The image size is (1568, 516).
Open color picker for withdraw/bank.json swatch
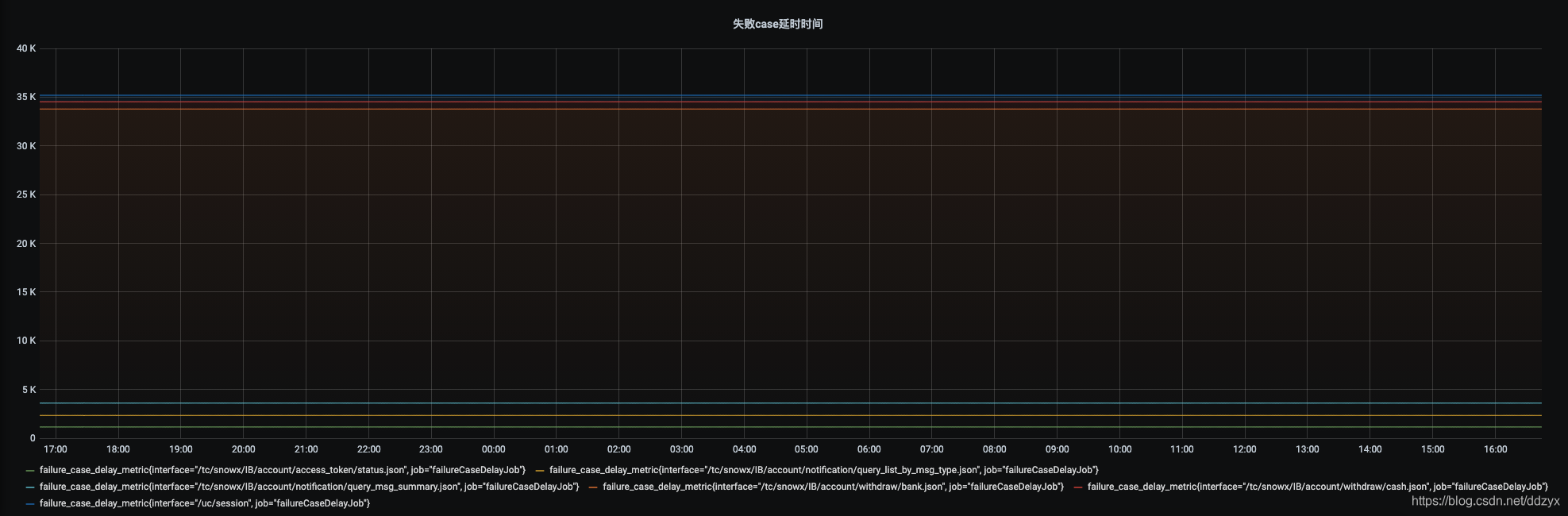click(593, 487)
